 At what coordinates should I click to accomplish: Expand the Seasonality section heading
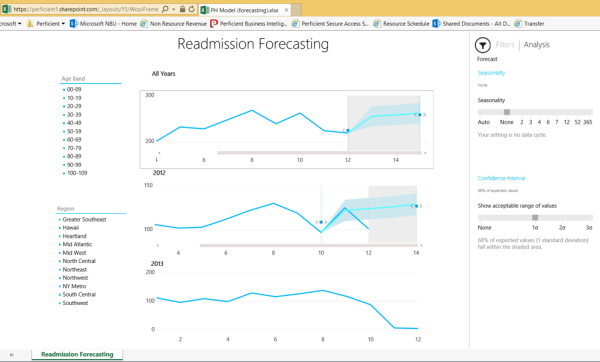491,73
